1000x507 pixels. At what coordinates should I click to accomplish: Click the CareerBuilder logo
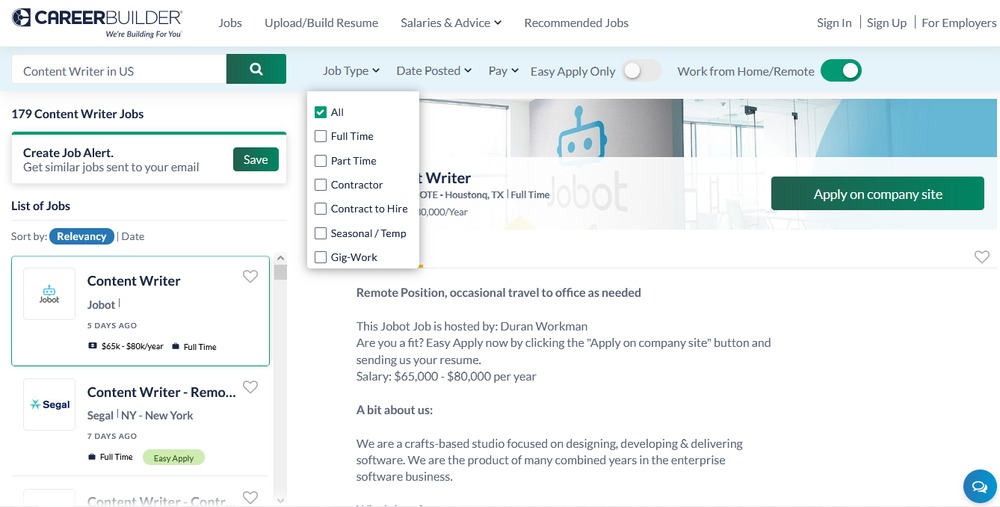click(97, 23)
